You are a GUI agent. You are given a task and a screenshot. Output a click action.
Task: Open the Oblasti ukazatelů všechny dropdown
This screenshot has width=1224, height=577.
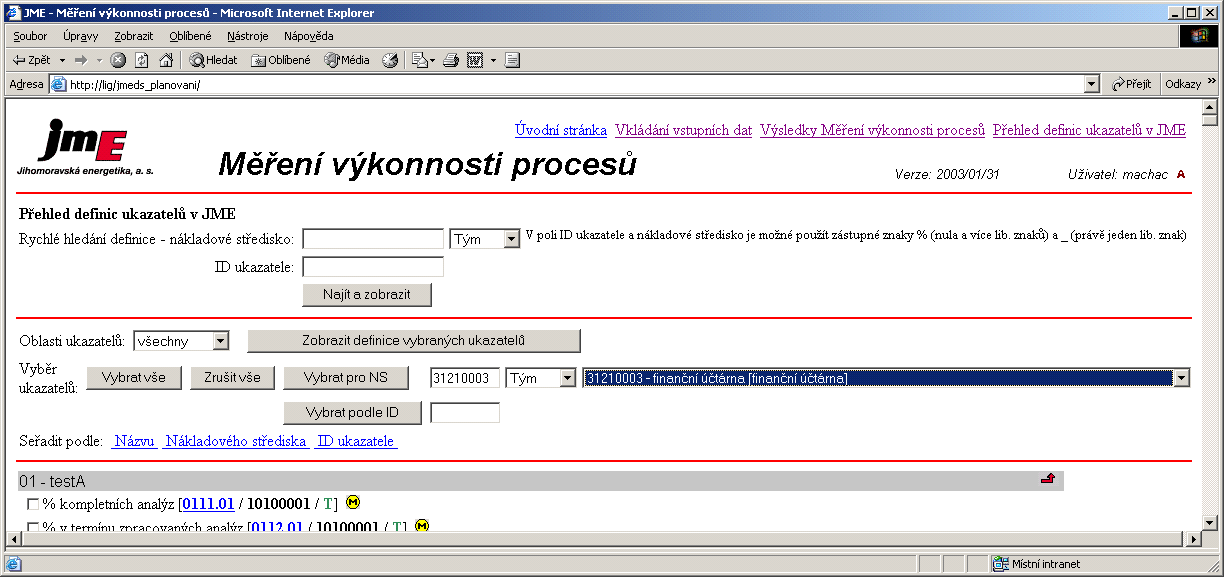point(181,341)
